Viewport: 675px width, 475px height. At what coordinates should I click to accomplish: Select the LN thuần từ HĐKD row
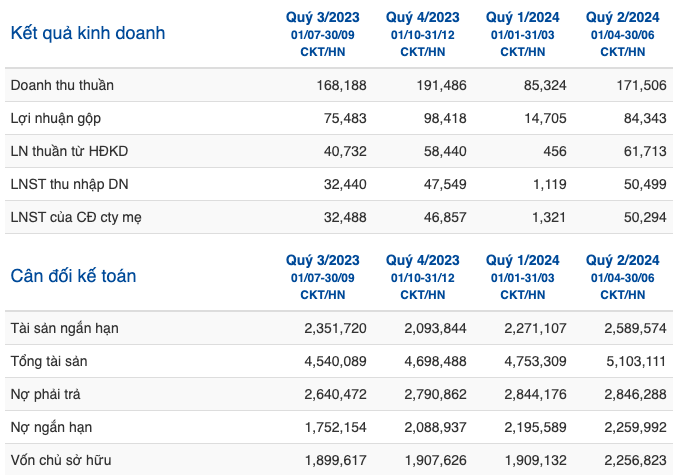(x=339, y=151)
